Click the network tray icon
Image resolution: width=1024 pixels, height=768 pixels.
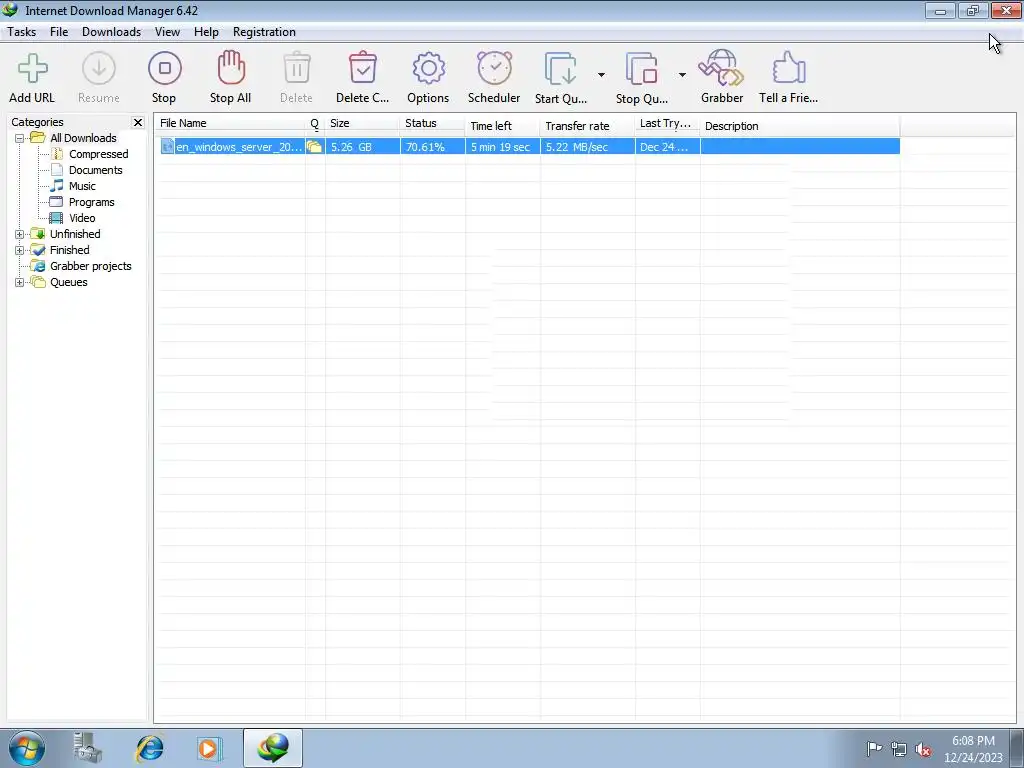point(899,750)
